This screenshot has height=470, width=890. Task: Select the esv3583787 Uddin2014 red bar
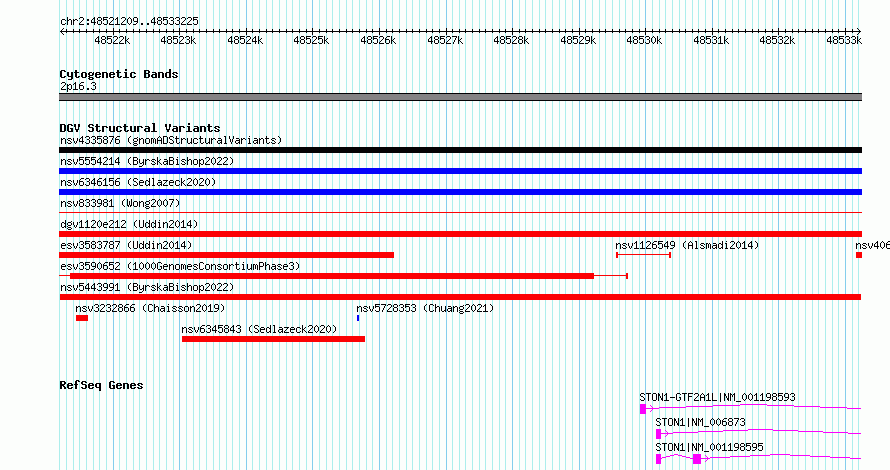226,255
